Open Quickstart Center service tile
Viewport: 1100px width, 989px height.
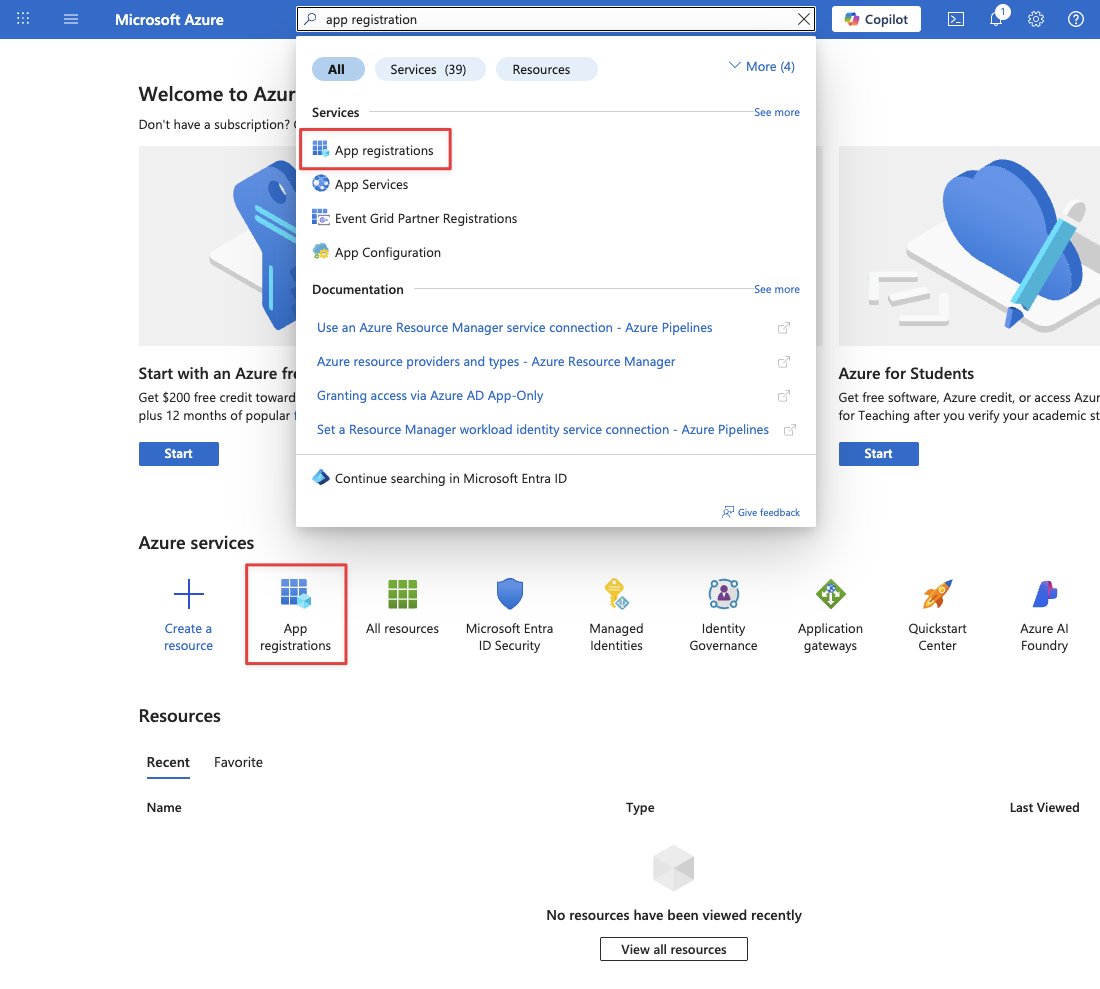click(x=937, y=615)
